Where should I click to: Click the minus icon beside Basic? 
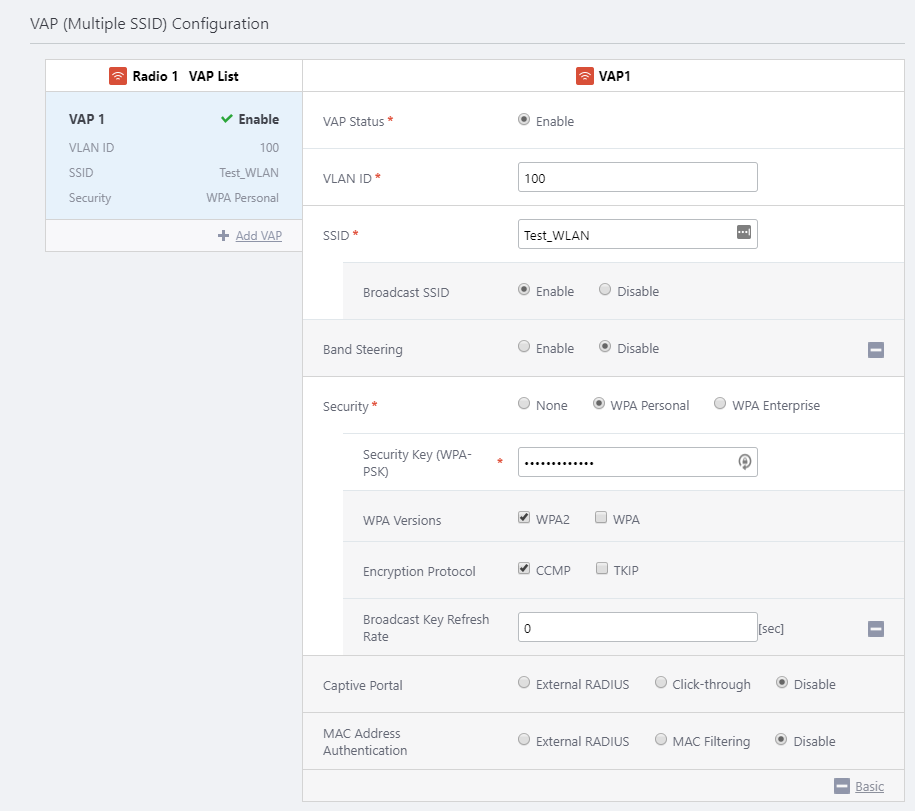coord(841,786)
